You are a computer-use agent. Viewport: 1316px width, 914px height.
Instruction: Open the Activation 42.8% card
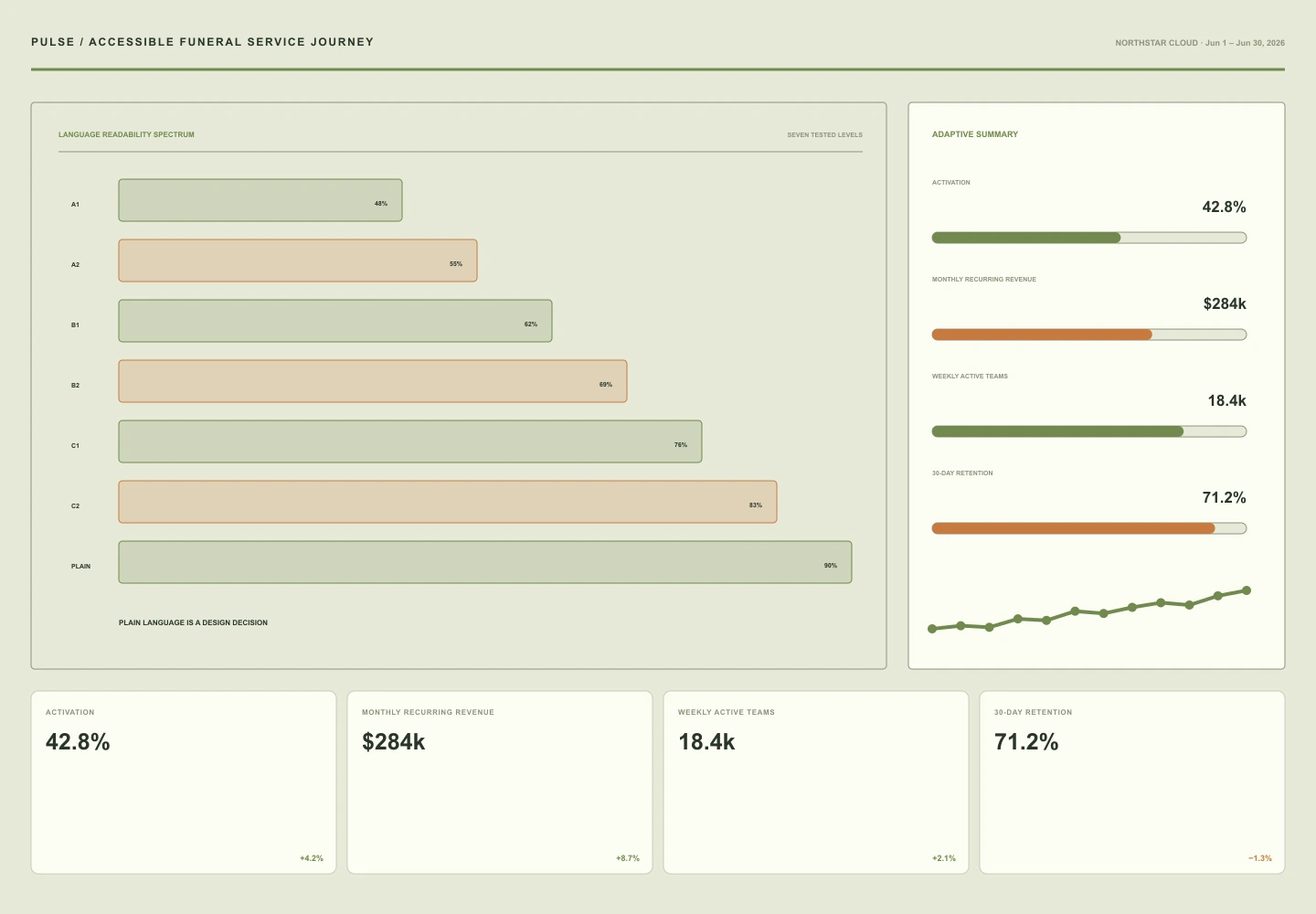[x=184, y=782]
